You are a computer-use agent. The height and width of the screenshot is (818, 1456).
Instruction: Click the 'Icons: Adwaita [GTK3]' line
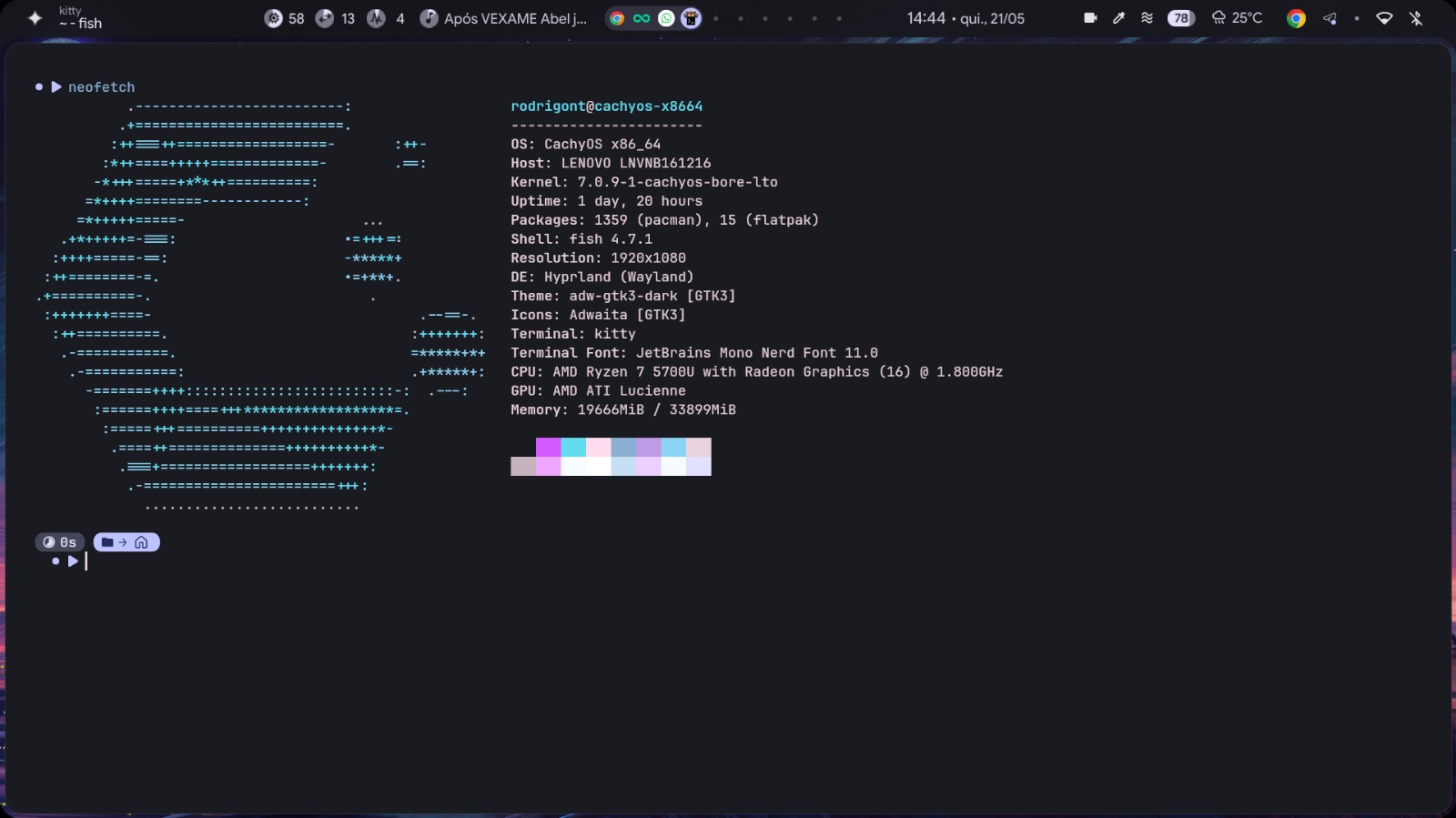coord(598,315)
